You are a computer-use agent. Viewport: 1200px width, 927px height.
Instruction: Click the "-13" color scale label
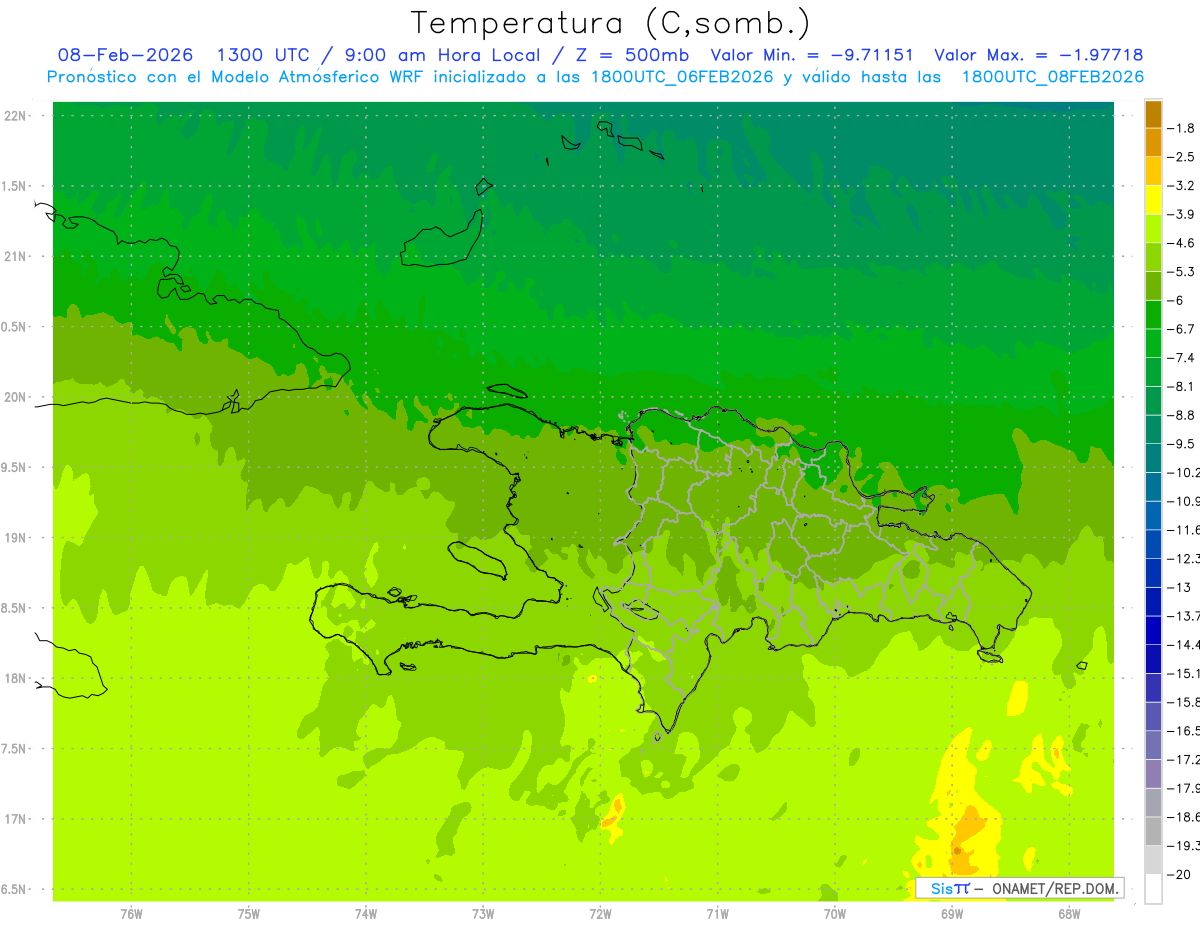(1181, 588)
